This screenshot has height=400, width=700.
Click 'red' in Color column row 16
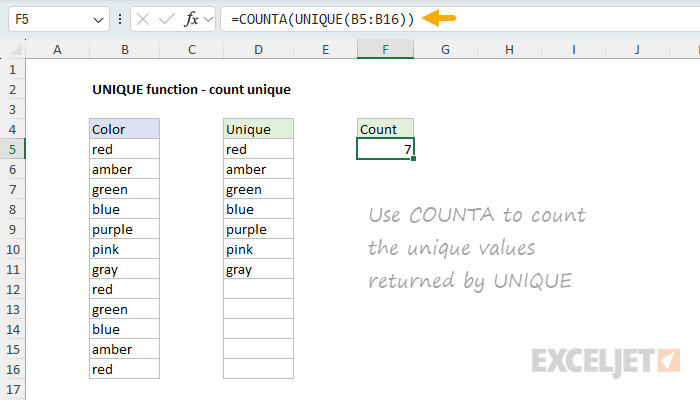(x=125, y=369)
